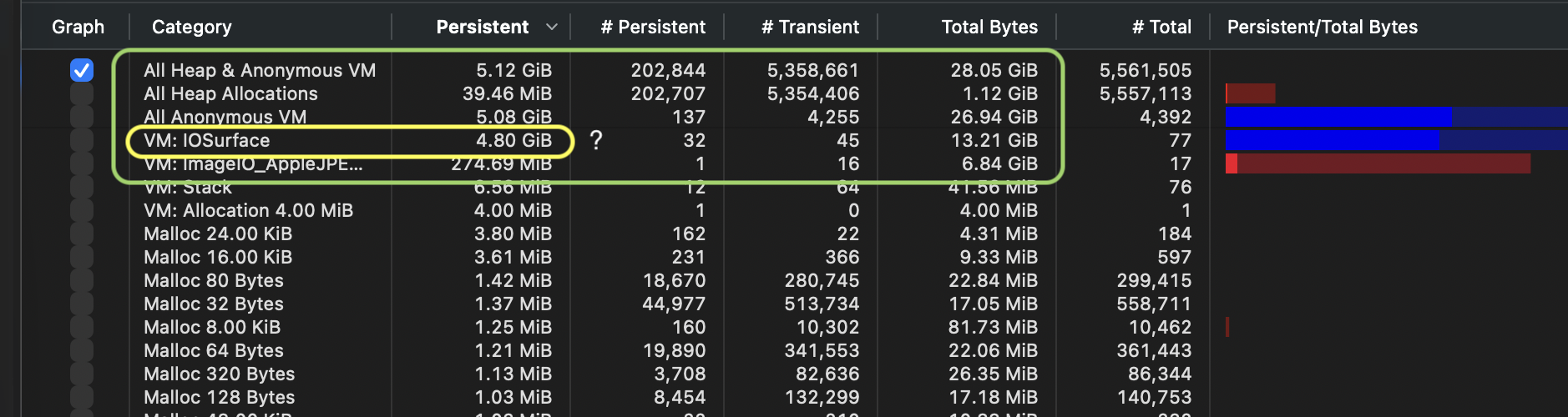The height and width of the screenshot is (417, 1568).
Task: Sort by the Category column header
Action: click(192, 27)
